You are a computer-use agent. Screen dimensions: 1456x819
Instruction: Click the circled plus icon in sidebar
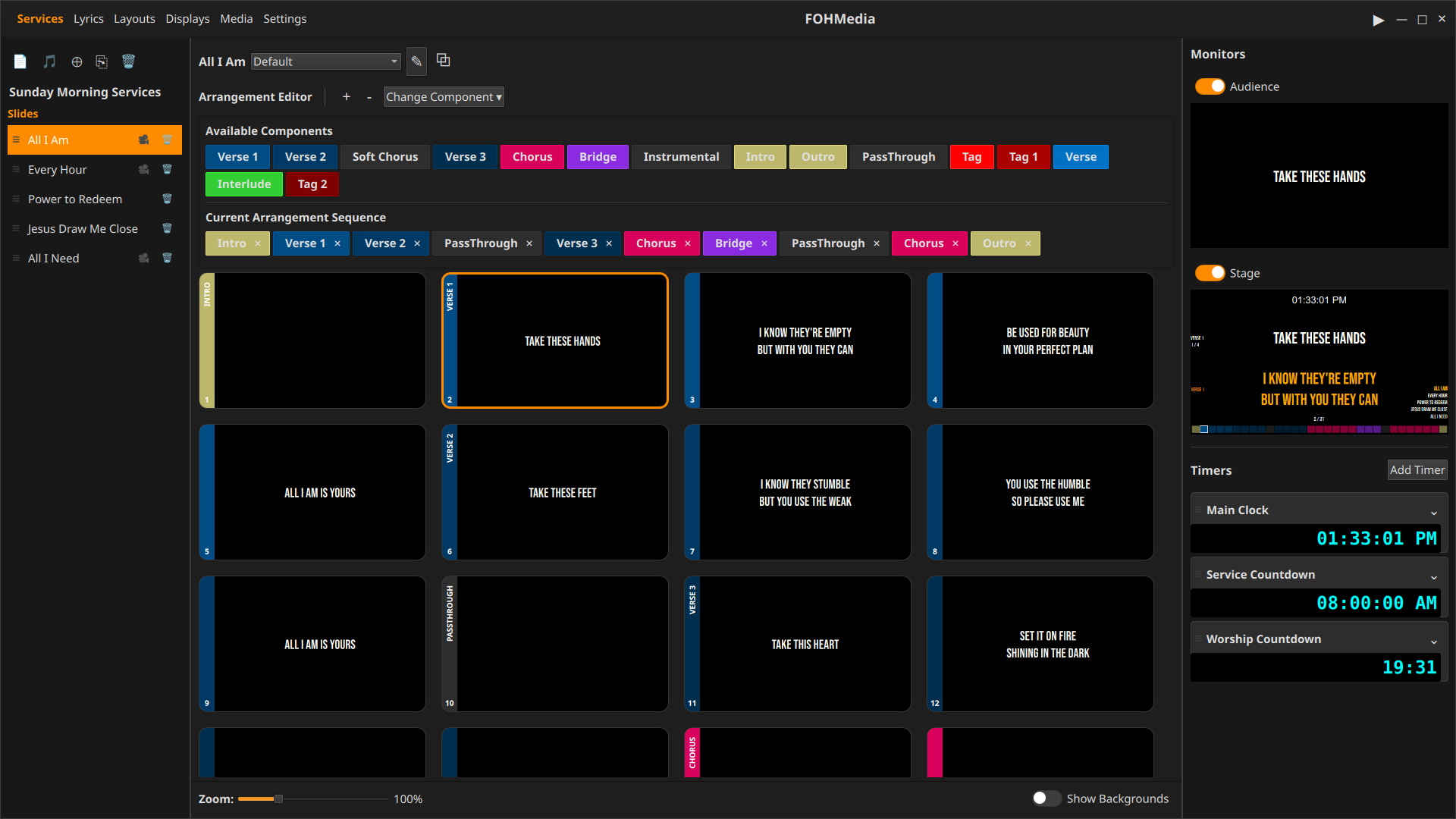[x=77, y=61]
